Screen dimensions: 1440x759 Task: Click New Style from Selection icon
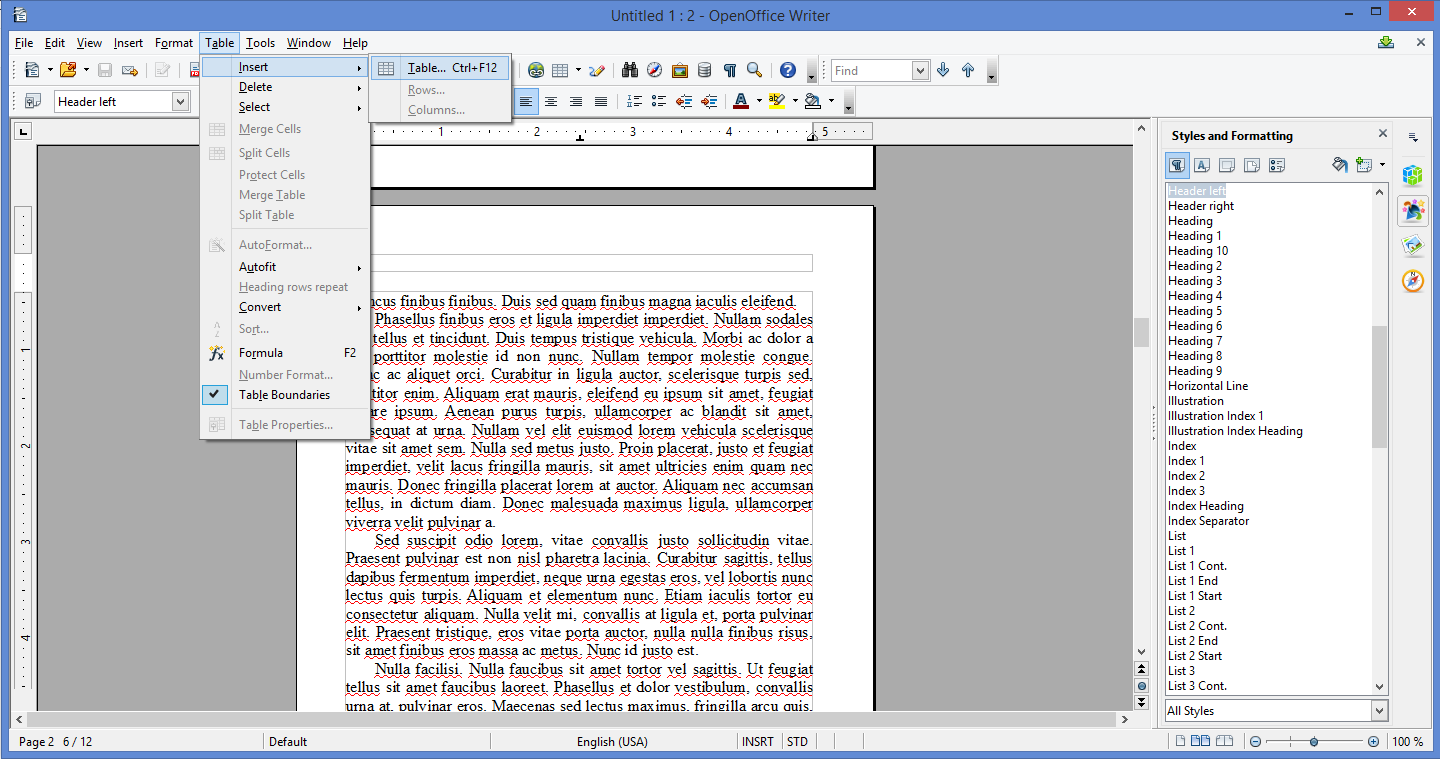[1364, 165]
